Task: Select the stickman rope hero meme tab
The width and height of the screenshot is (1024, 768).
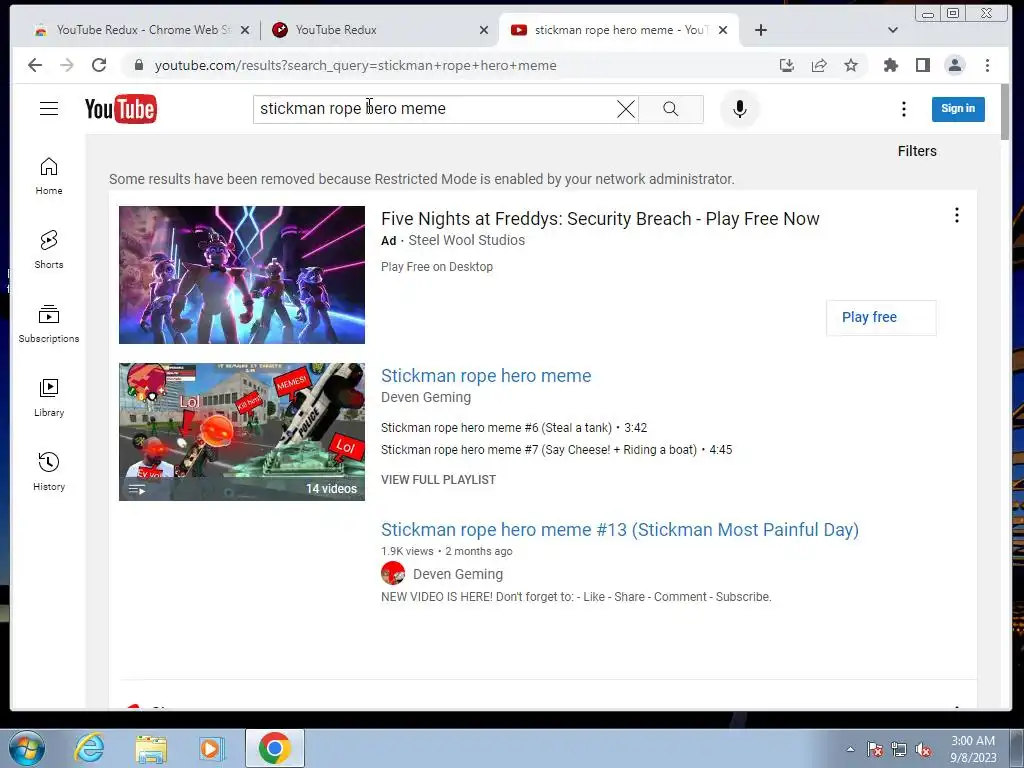Action: pos(619,30)
